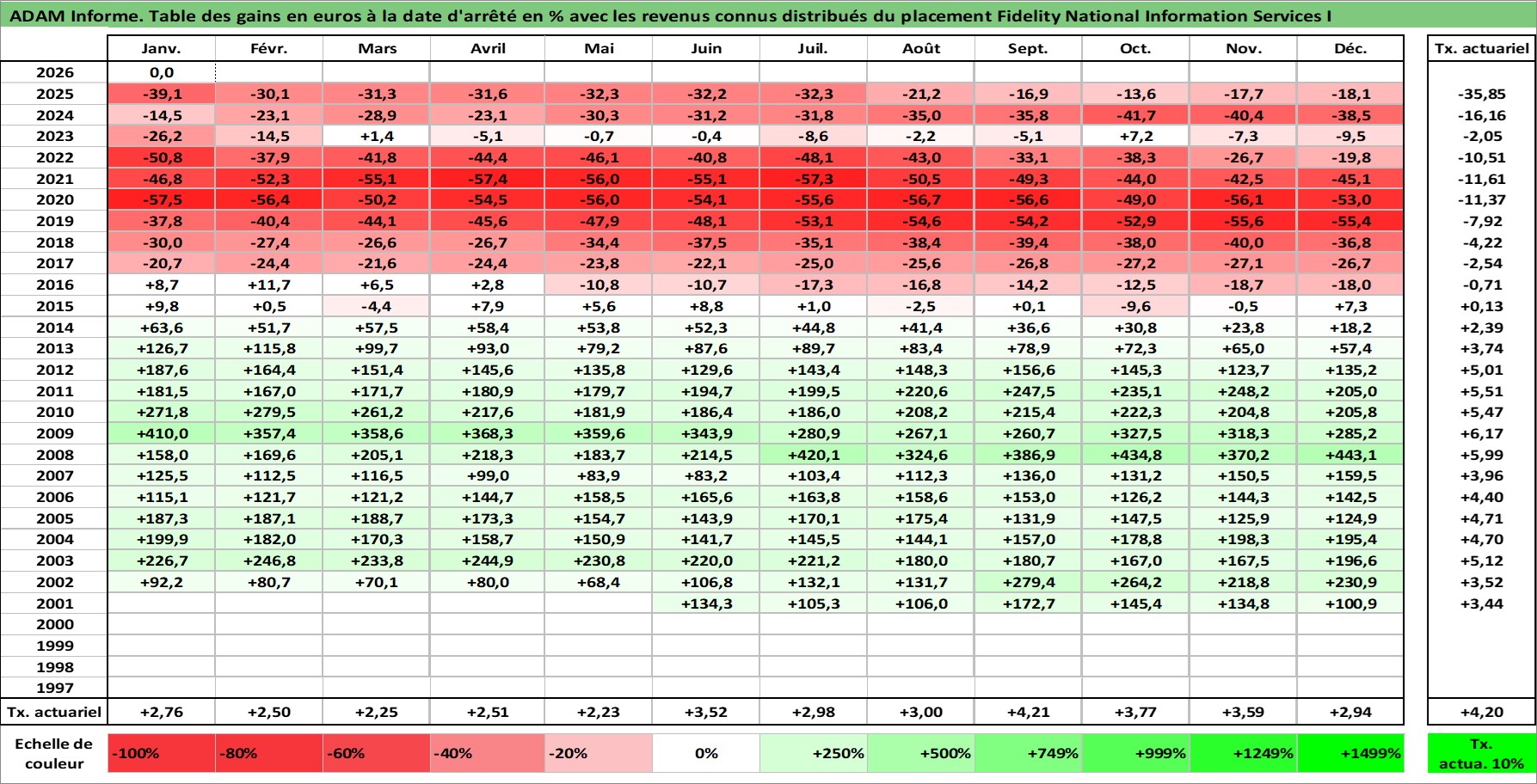This screenshot has height=784, width=1537.
Task: Click the 'Tx. actua. 10%' green legend box
Action: point(1481,753)
